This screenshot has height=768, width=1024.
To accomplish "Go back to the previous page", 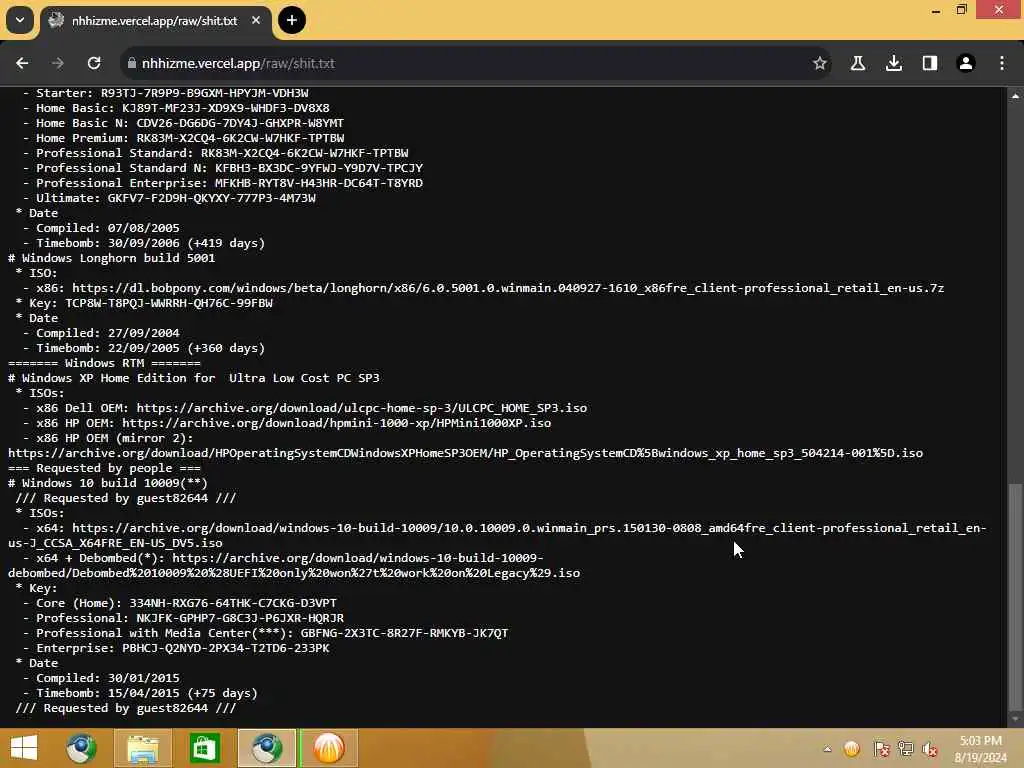I will pos(22,63).
